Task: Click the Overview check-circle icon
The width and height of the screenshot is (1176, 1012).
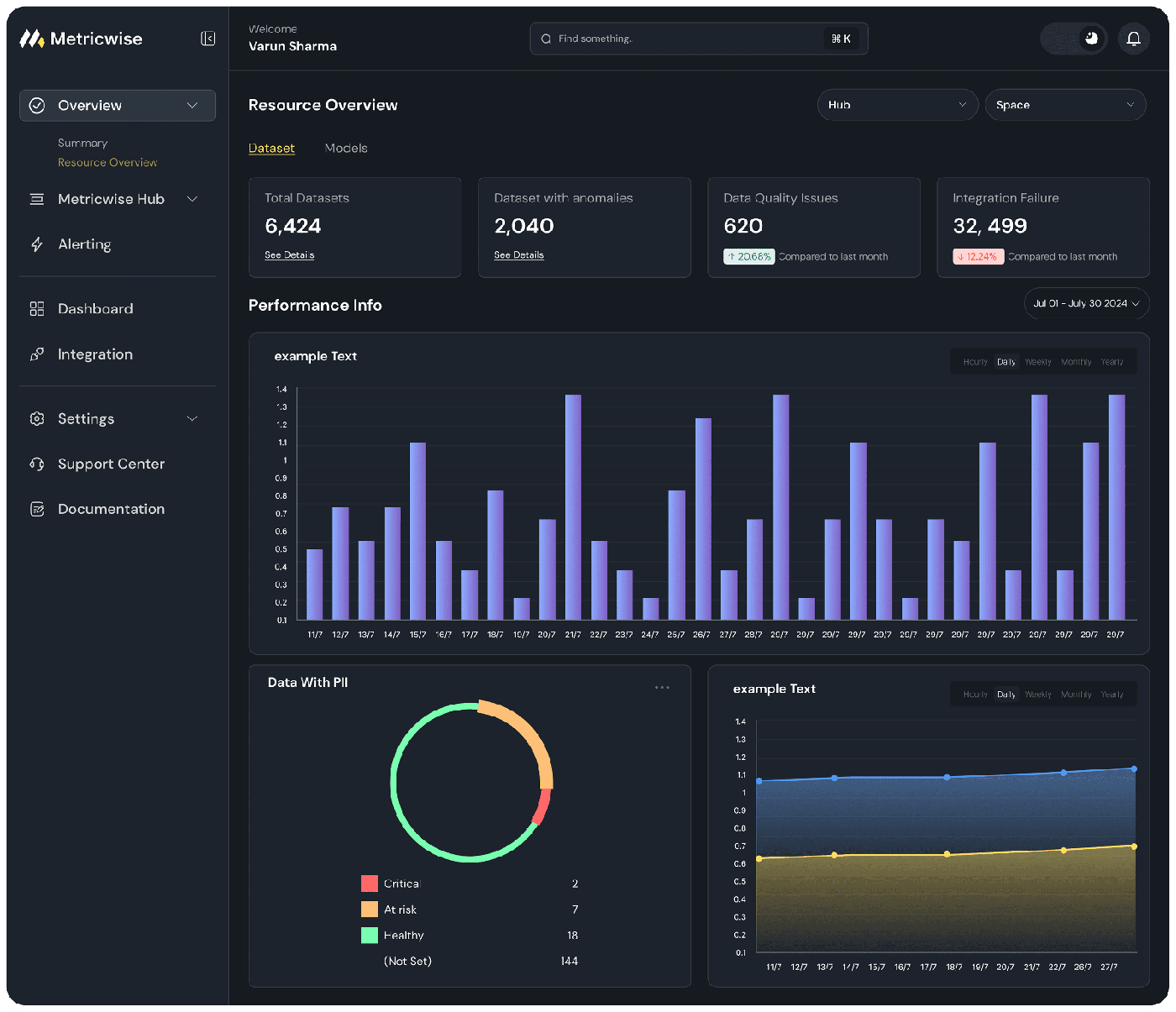Action: pyautogui.click(x=37, y=106)
